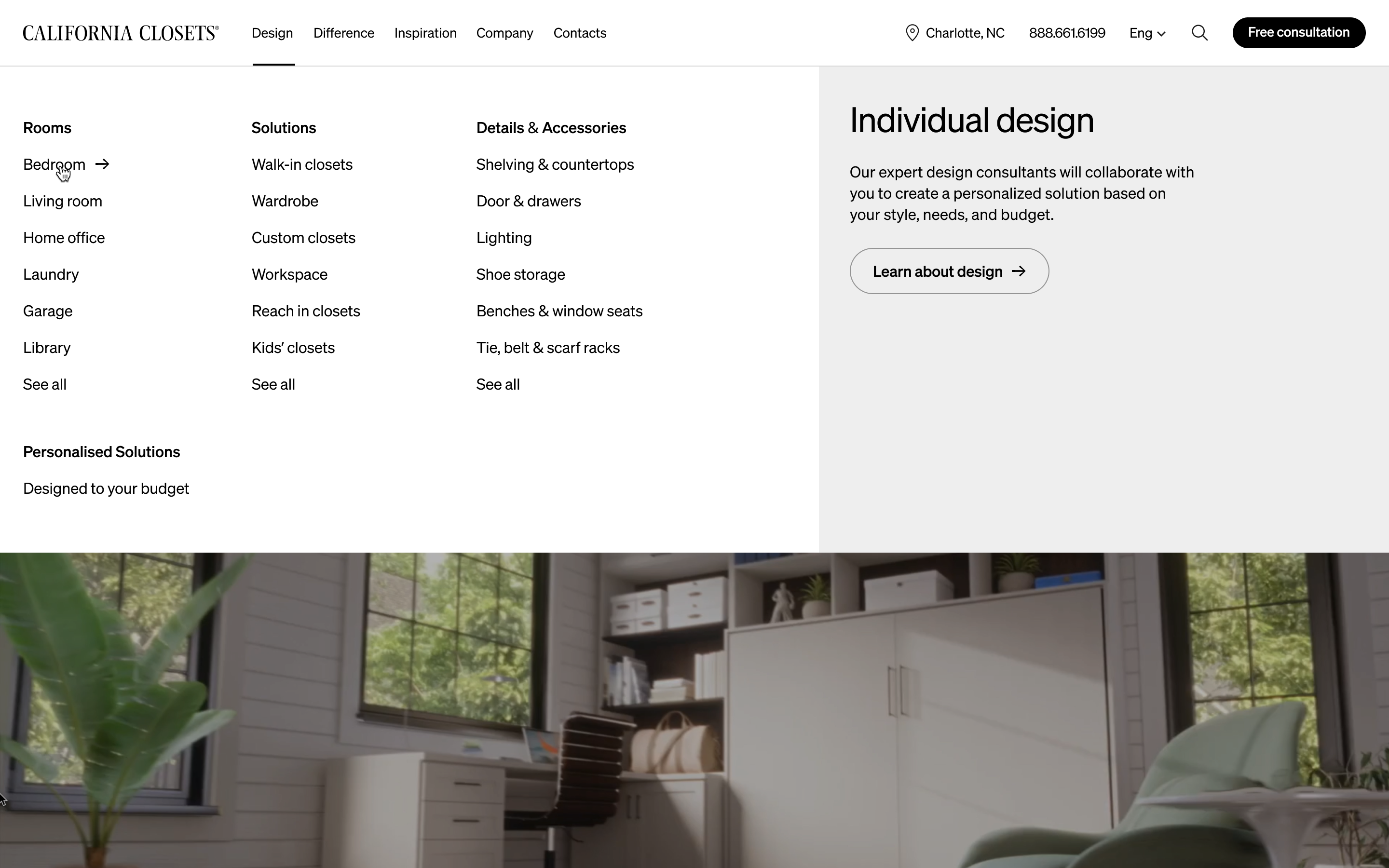Go to Bedroom rooms page
This screenshot has height=868, width=1389.
[54, 164]
